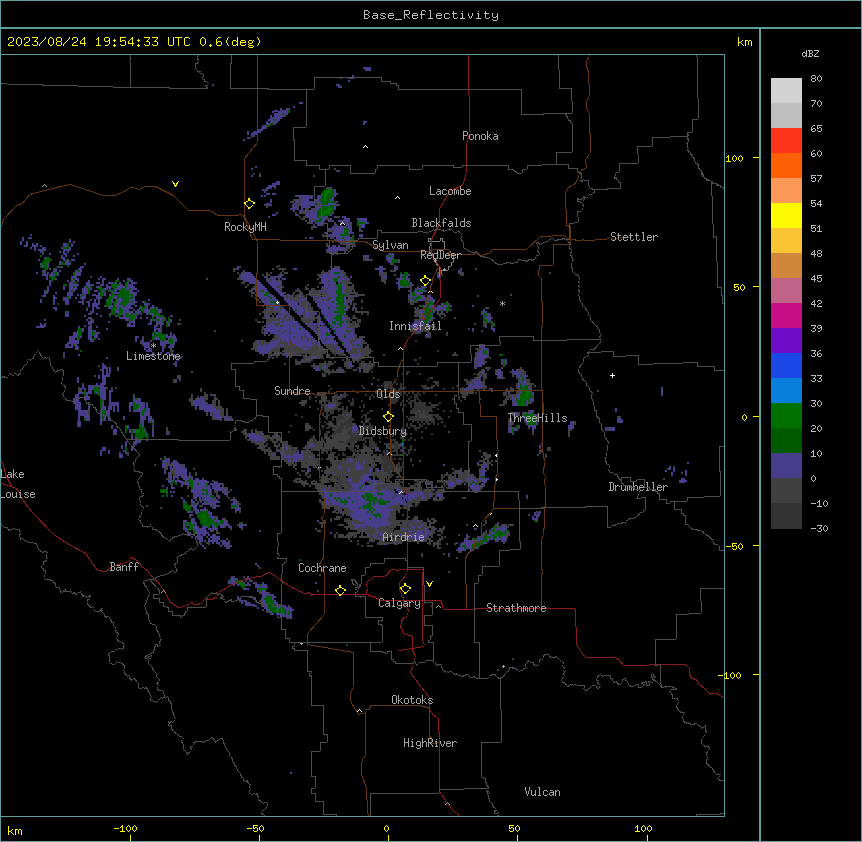Select the orange 57-60 dBZ legend swatch

pyautogui.click(x=786, y=165)
